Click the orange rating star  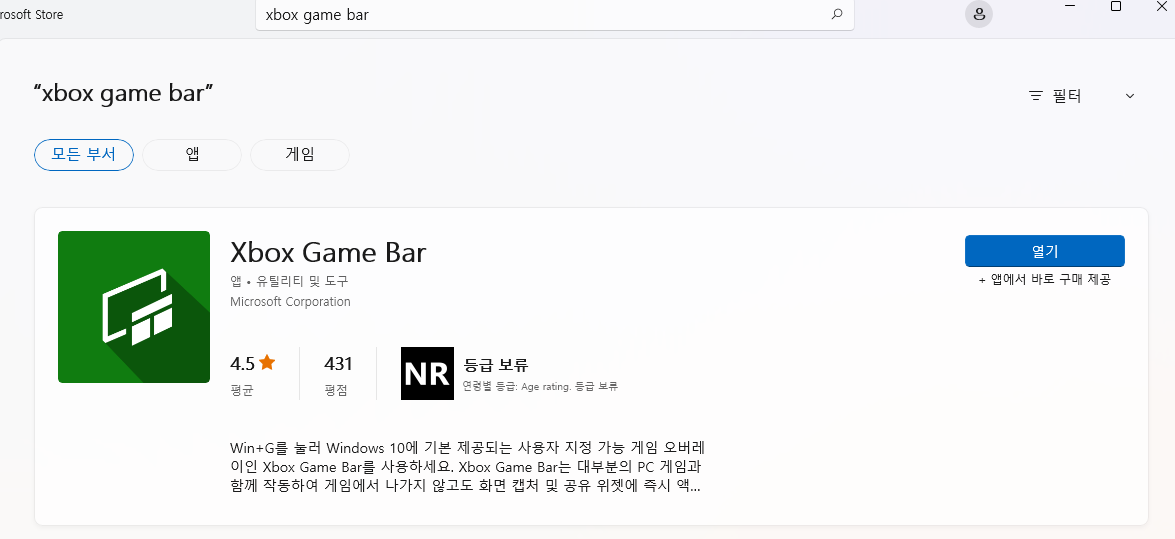point(268,363)
